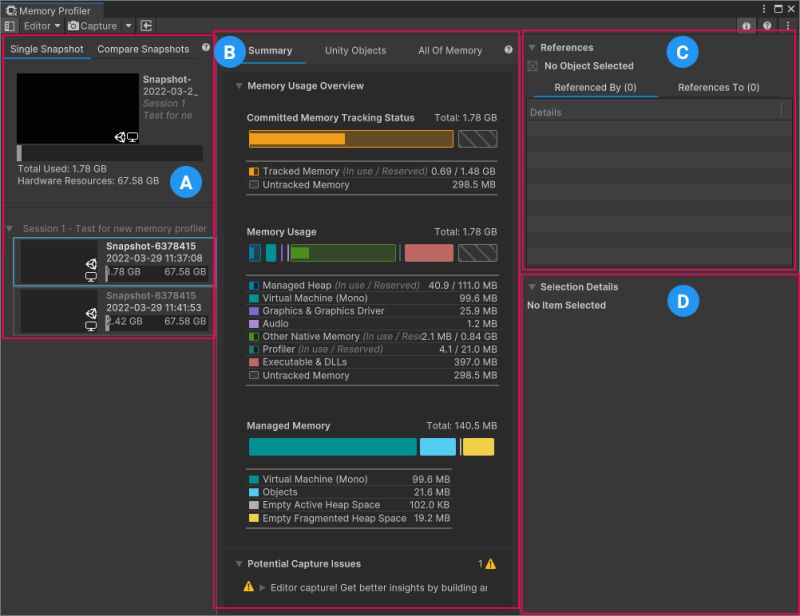Image resolution: width=800 pixels, height=616 pixels.
Task: Open the info circle icon near the top right
Action: pos(746,25)
